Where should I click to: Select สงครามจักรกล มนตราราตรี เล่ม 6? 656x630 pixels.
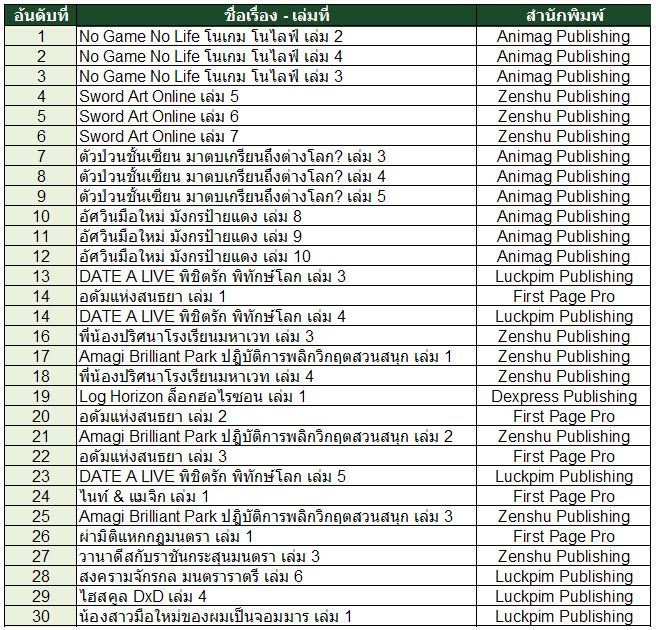pyautogui.click(x=277, y=576)
